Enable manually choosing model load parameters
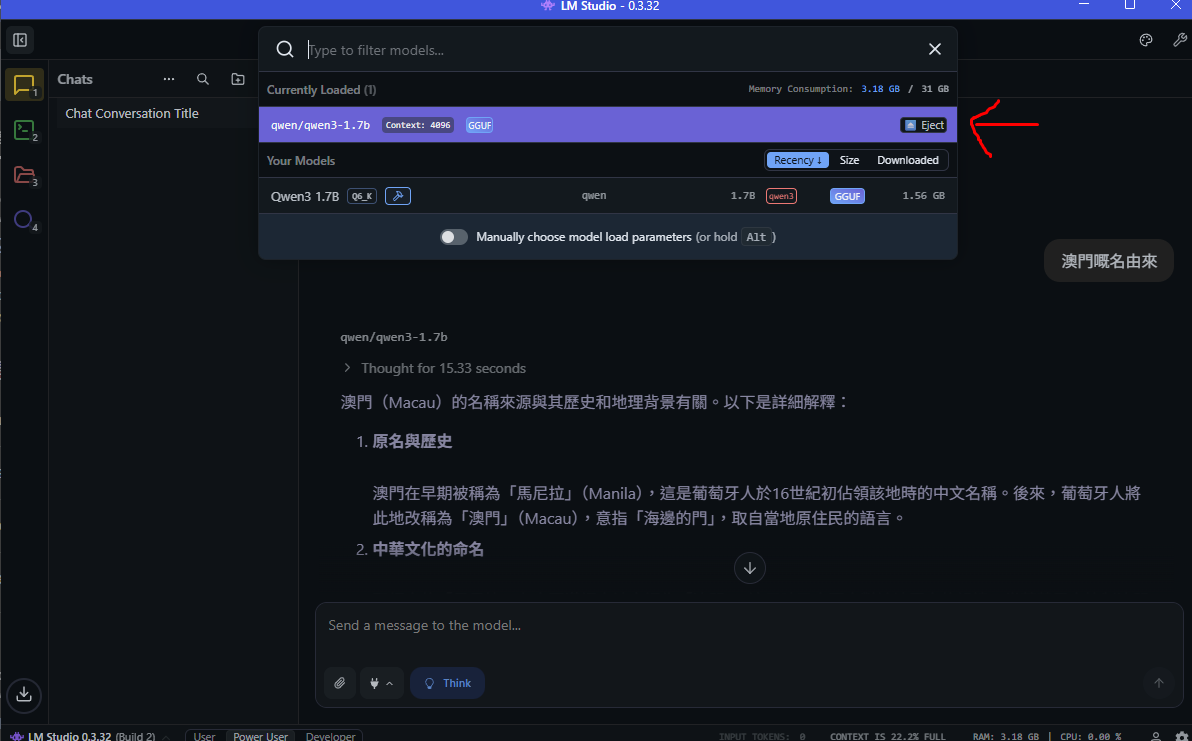The width and height of the screenshot is (1192, 741). [453, 237]
